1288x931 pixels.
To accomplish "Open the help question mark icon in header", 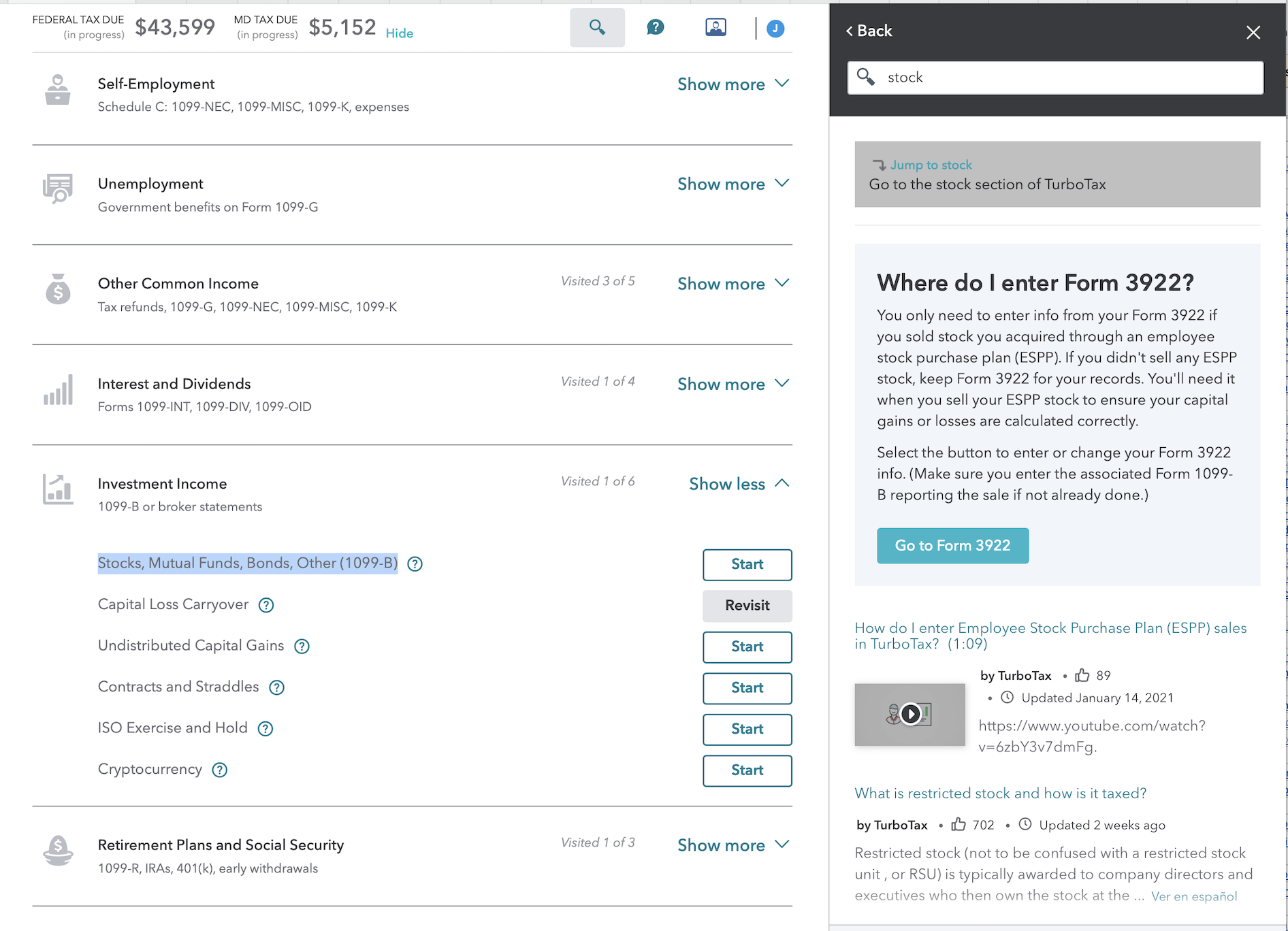I will coord(655,27).
